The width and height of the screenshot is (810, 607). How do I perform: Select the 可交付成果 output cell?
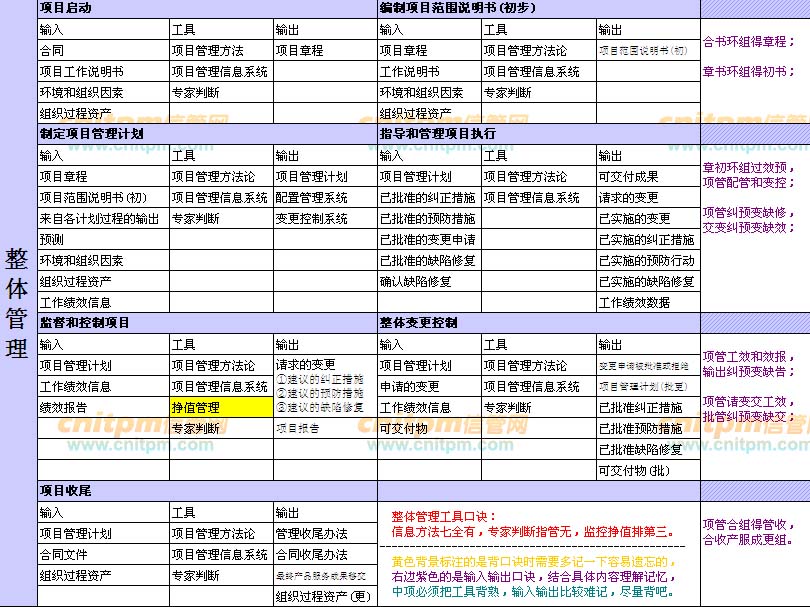(647, 176)
